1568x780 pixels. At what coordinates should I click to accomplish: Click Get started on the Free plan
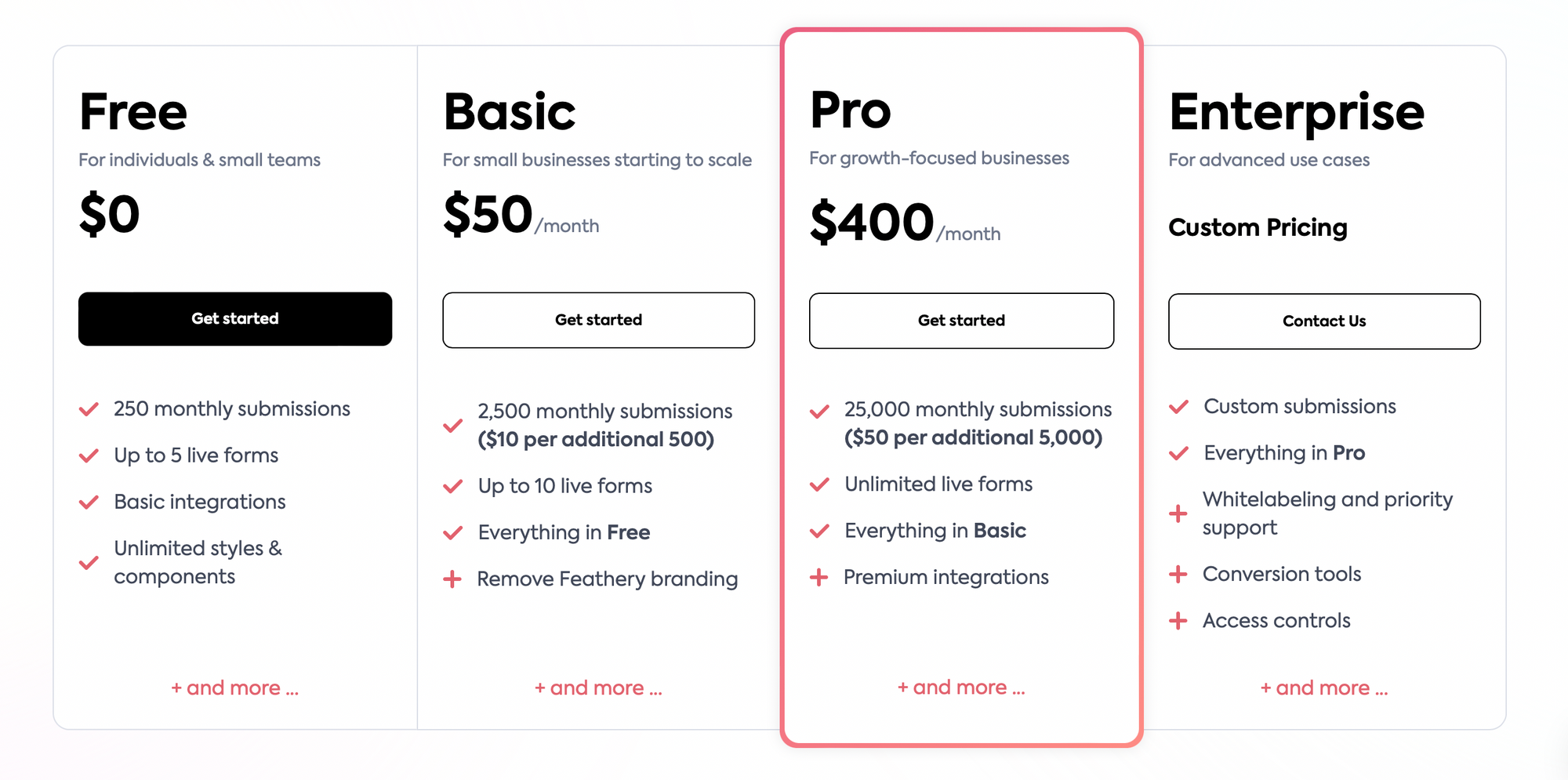pyautogui.click(x=235, y=319)
